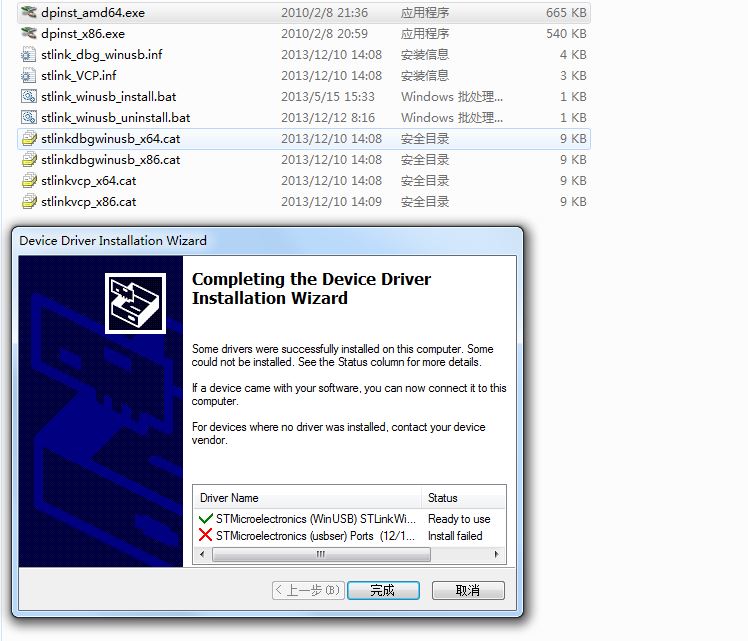
Task: Select file name stlinkvcp_x64.cat
Action: pyautogui.click(x=89, y=181)
